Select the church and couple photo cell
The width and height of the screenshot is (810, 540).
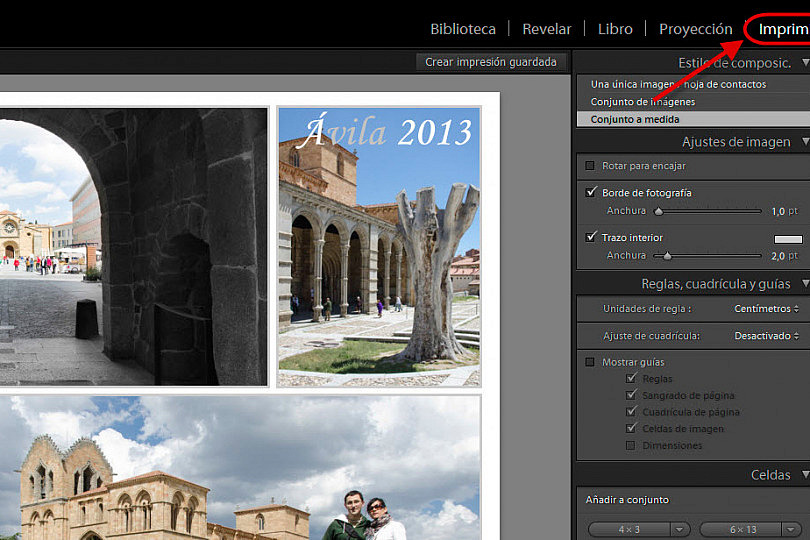tap(240, 468)
